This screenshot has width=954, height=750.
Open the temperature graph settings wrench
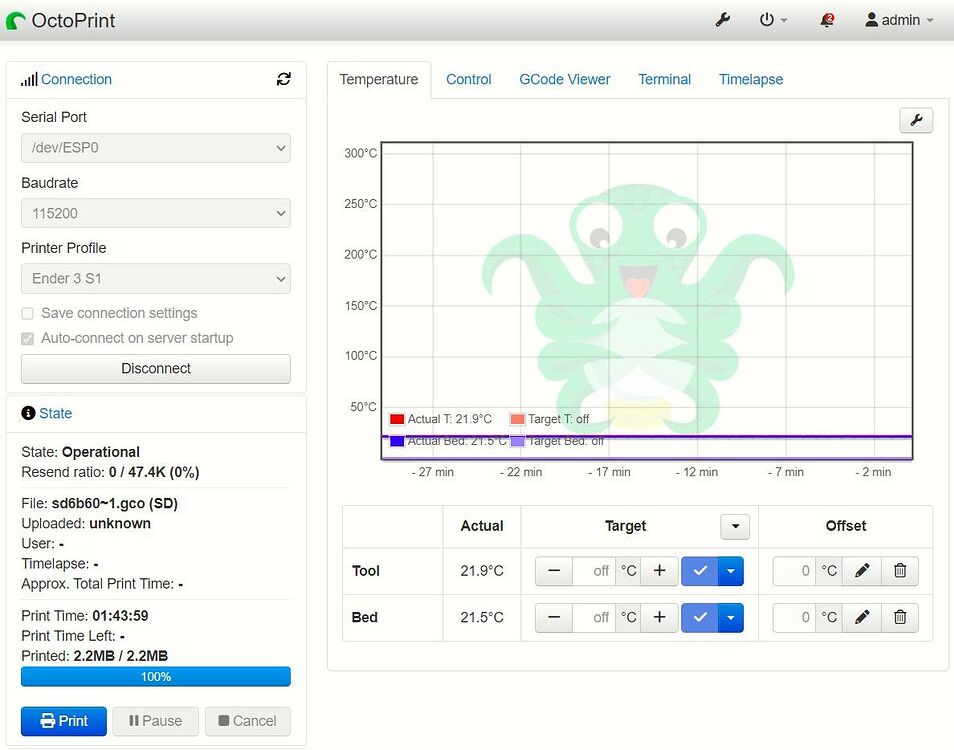click(x=916, y=119)
